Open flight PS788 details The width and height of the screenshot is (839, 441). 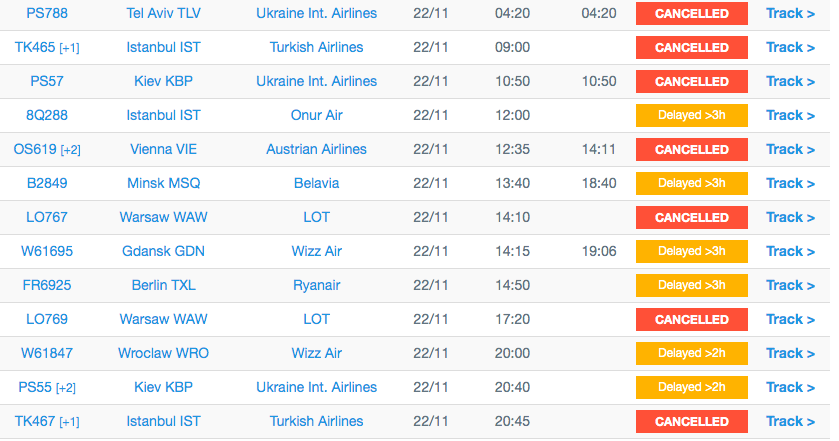point(47,13)
